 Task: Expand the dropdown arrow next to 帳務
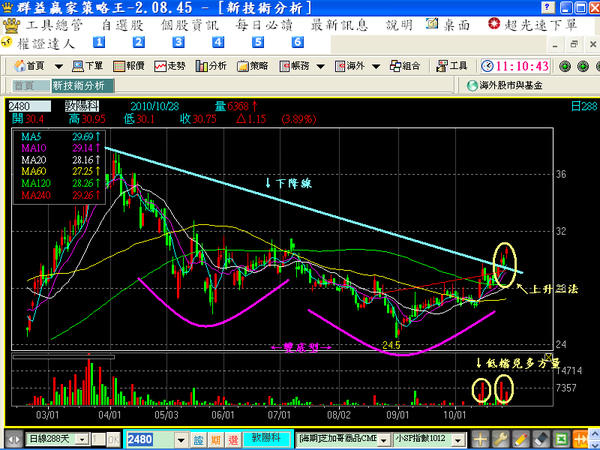pyautogui.click(x=321, y=67)
